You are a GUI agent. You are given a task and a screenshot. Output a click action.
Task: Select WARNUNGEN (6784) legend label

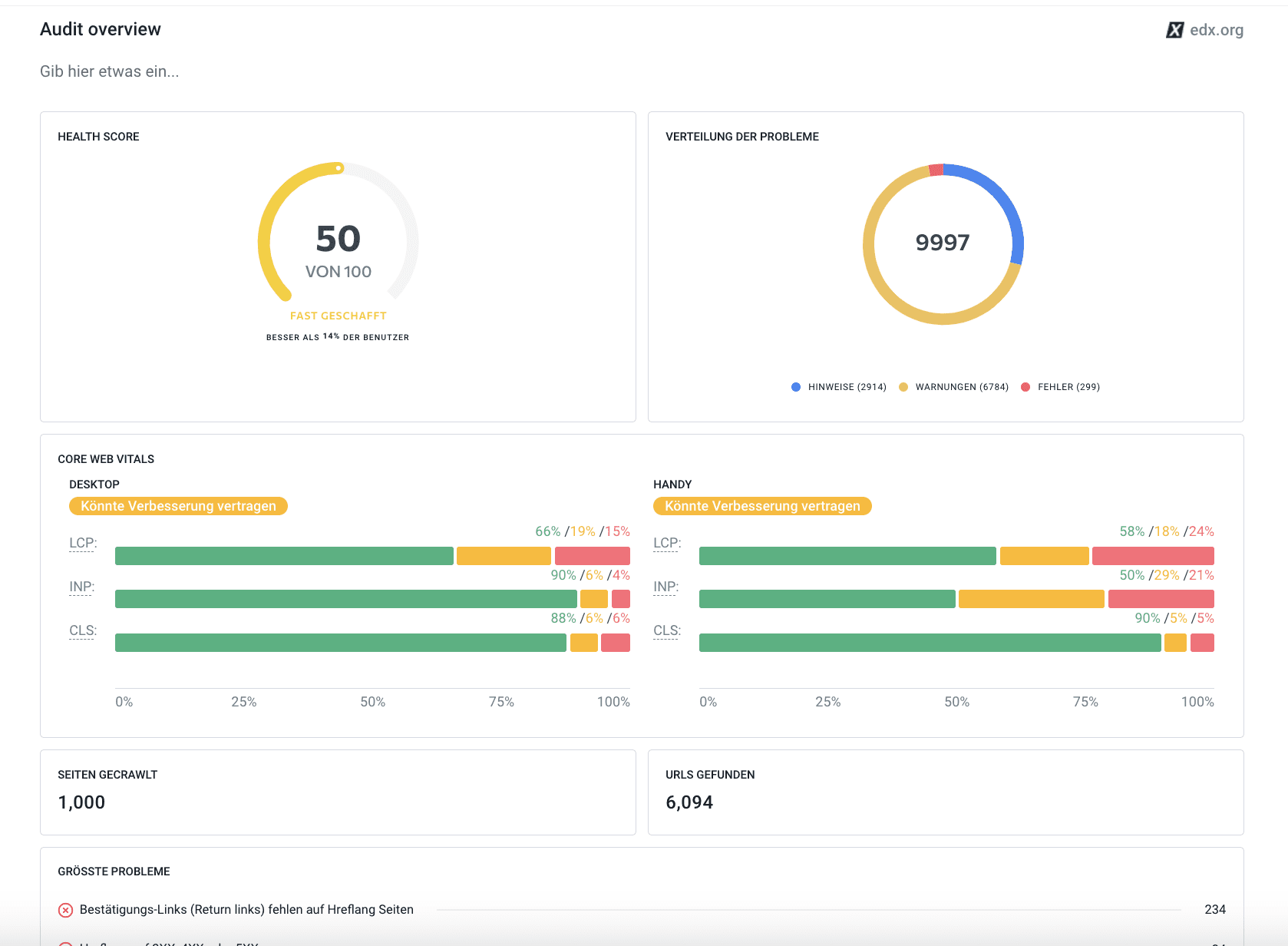click(962, 387)
